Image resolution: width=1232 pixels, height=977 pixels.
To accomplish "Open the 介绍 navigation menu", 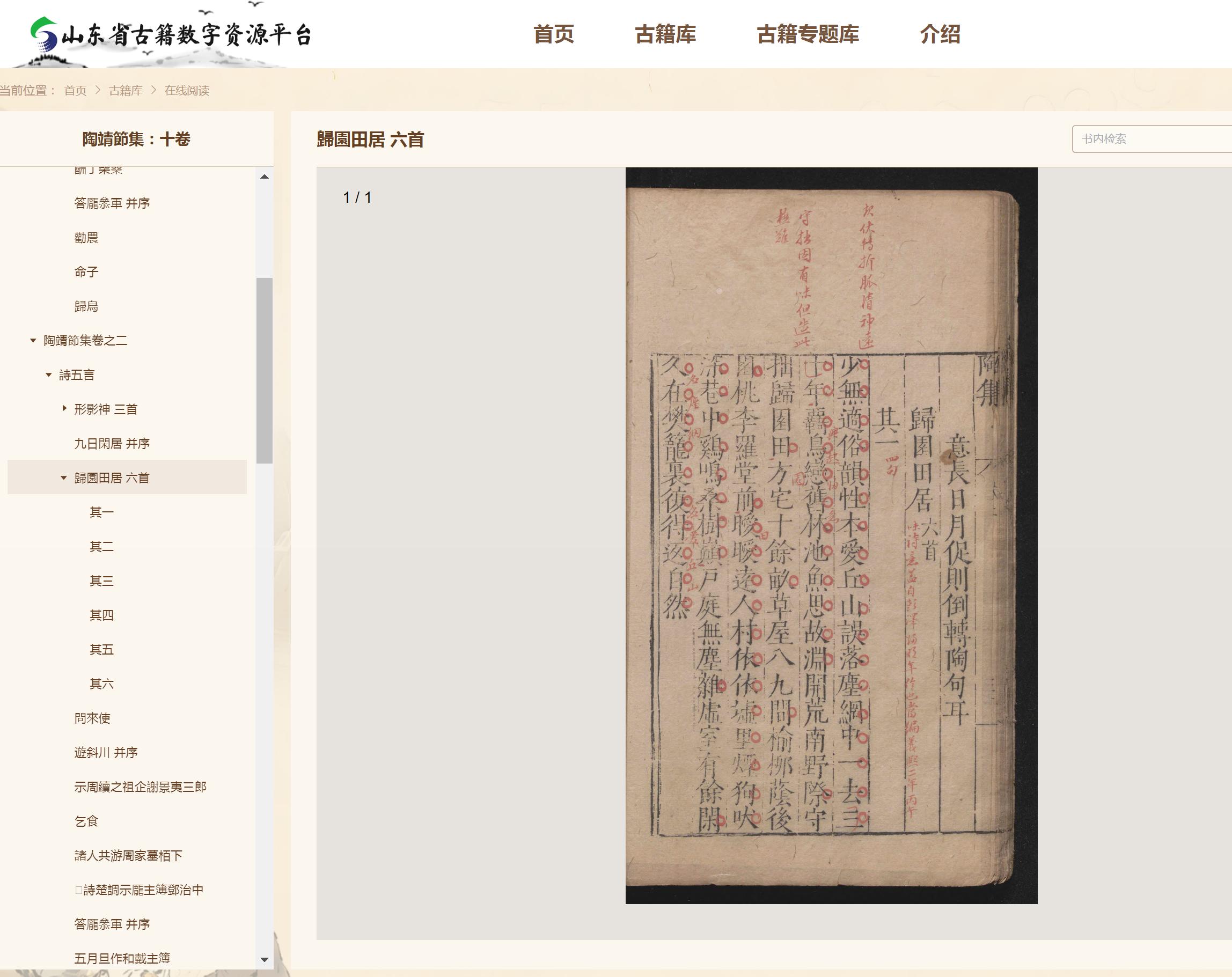I will point(940,34).
